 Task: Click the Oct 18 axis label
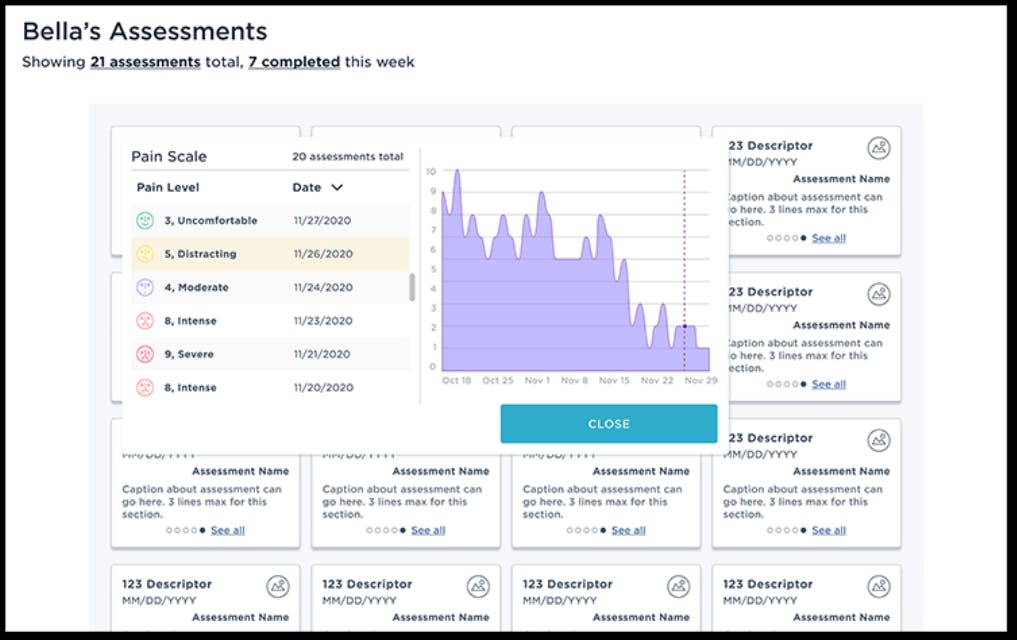[x=457, y=381]
